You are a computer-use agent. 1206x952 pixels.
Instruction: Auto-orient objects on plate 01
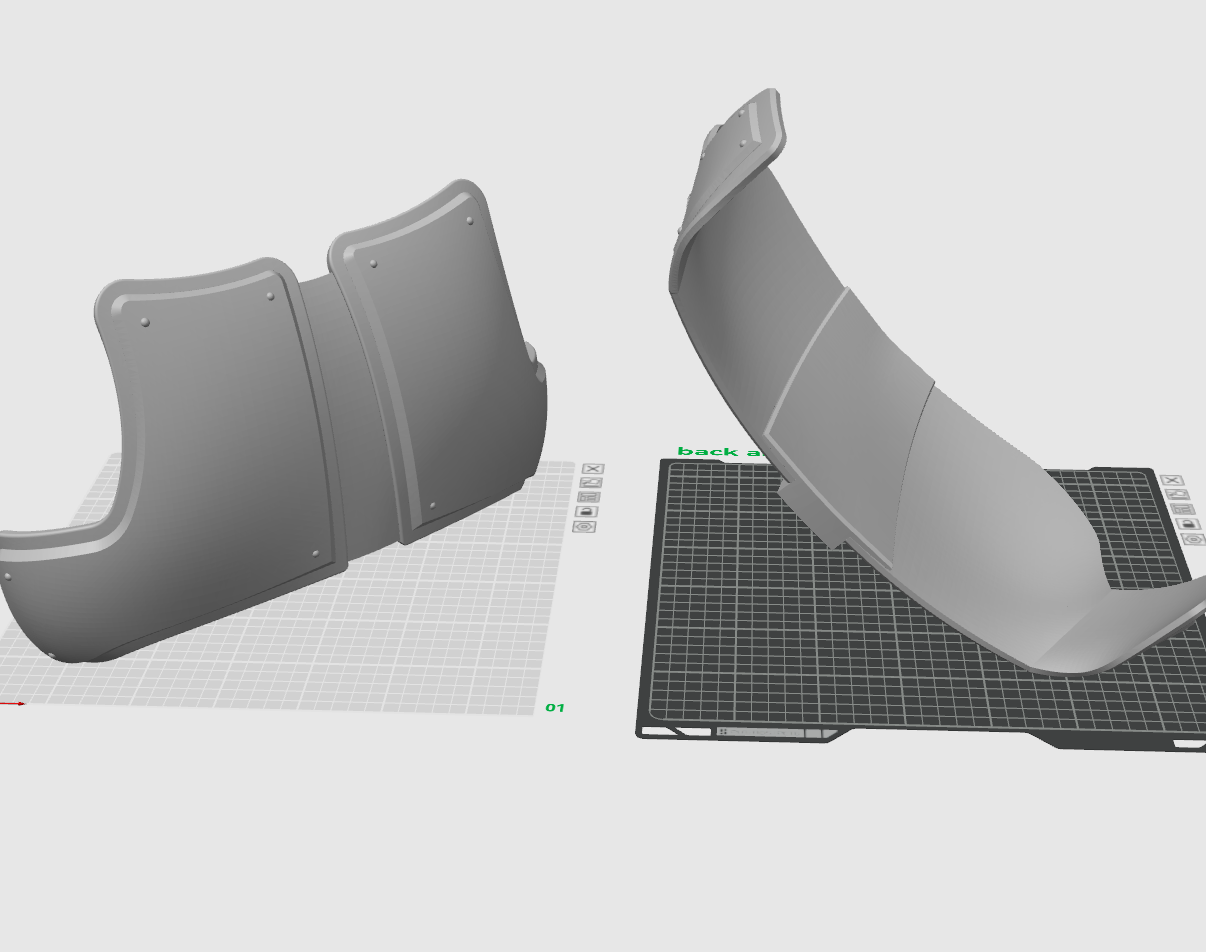(x=591, y=482)
